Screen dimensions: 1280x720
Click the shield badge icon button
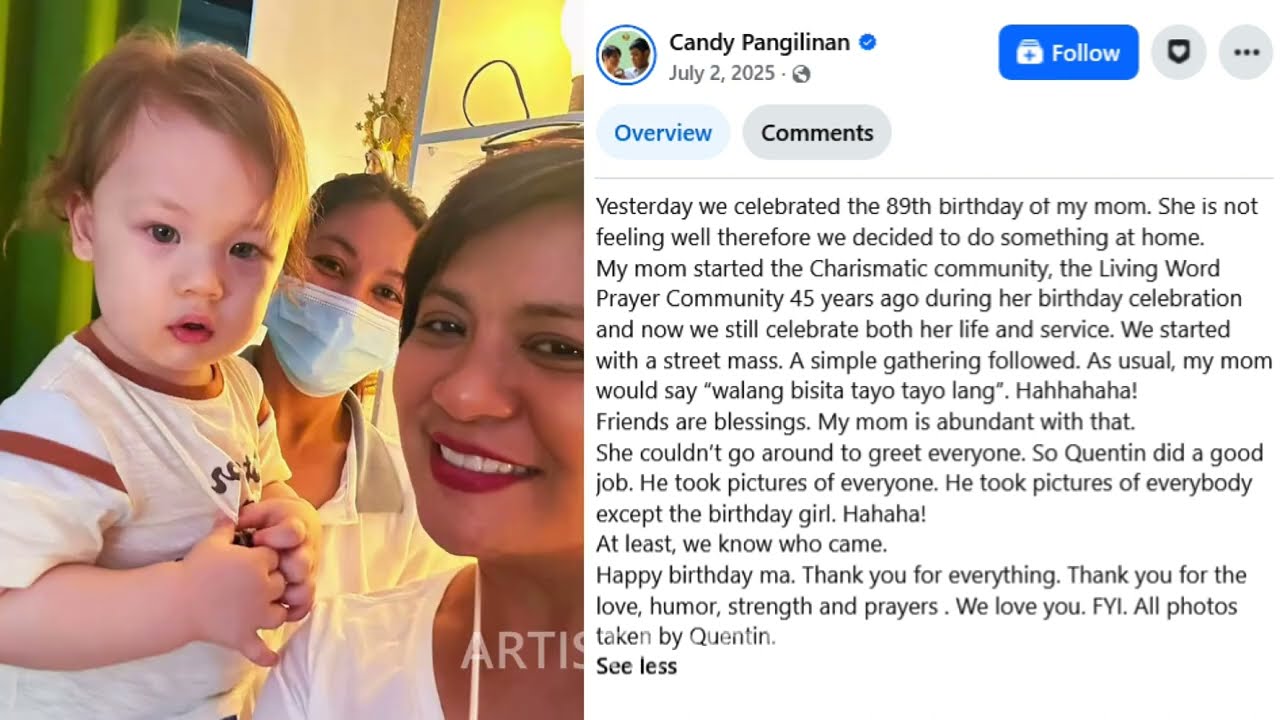pos(1179,52)
